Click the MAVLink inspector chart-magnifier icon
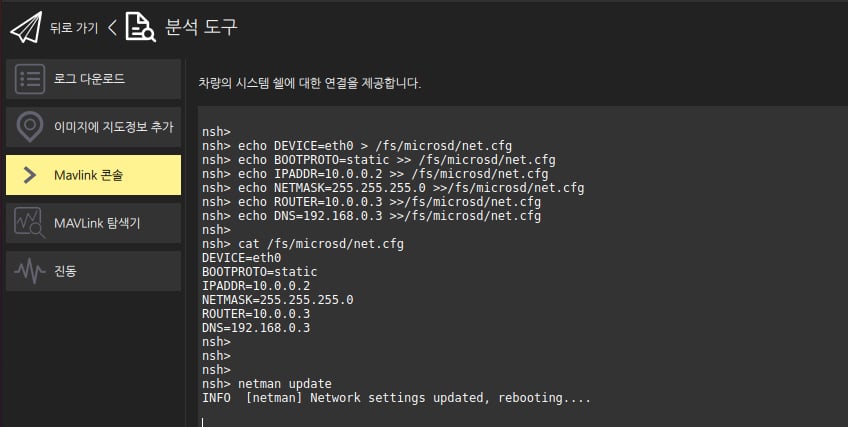The width and height of the screenshot is (848, 427). coord(29,223)
